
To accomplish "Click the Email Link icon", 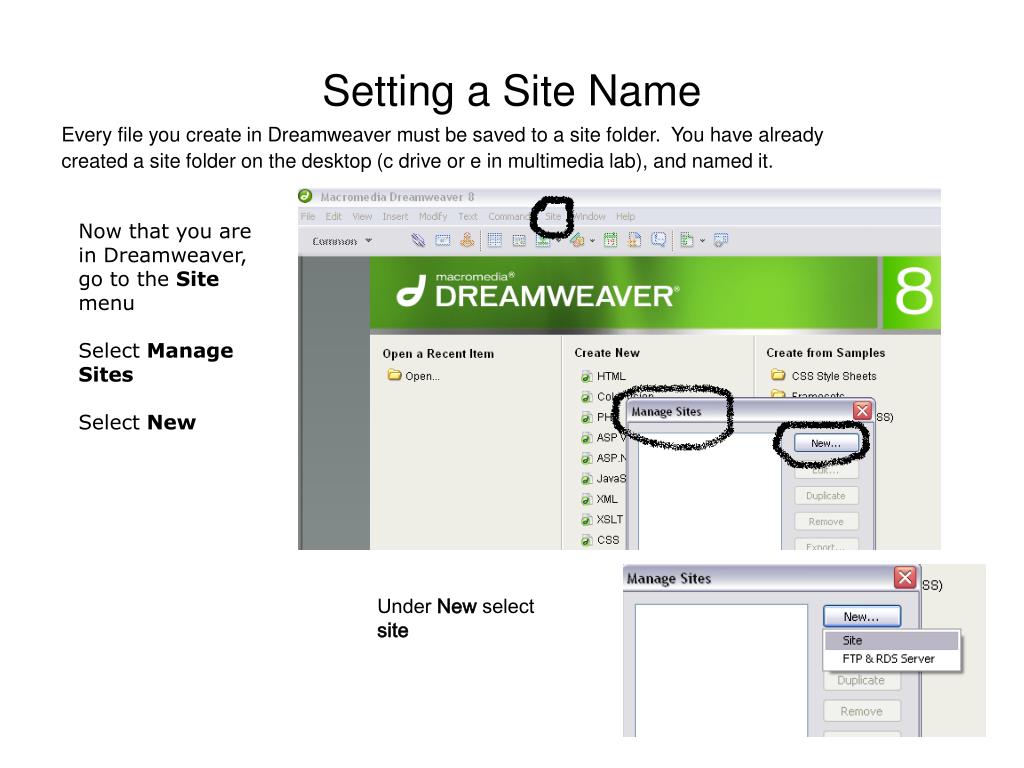I will point(443,240).
